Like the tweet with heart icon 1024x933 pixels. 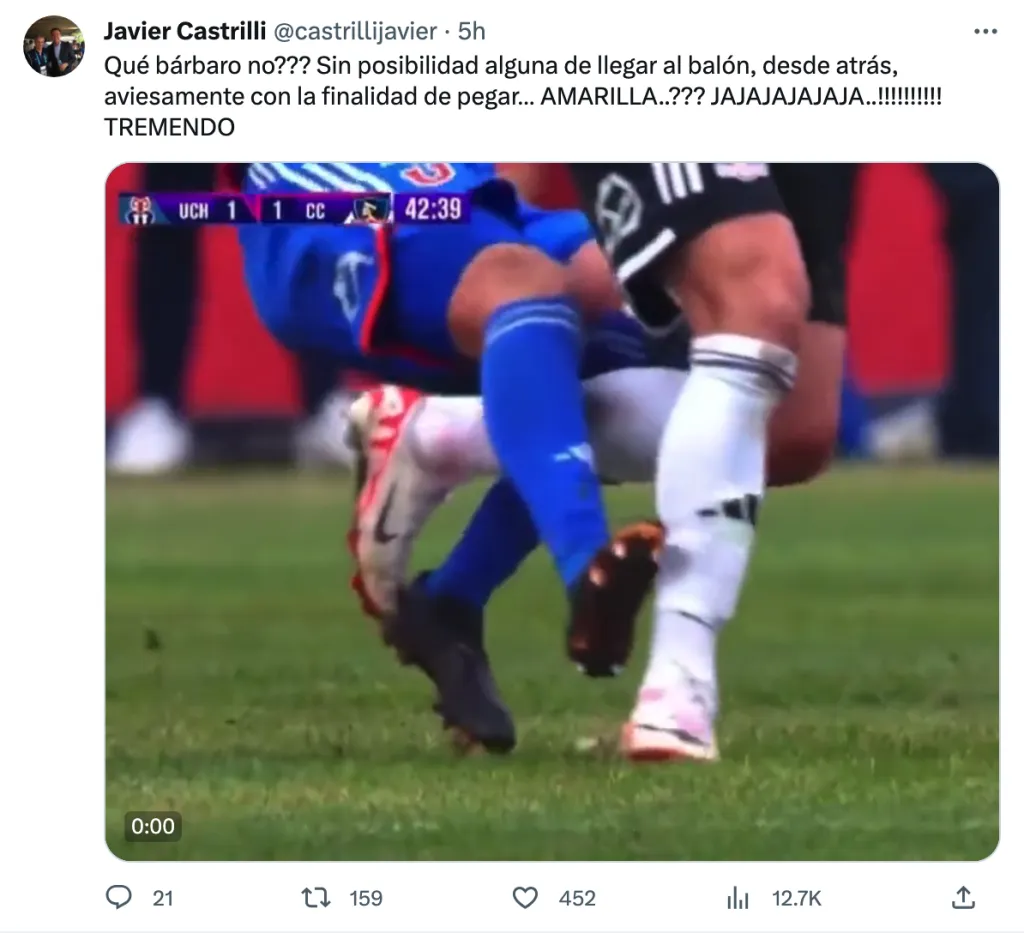[525, 898]
